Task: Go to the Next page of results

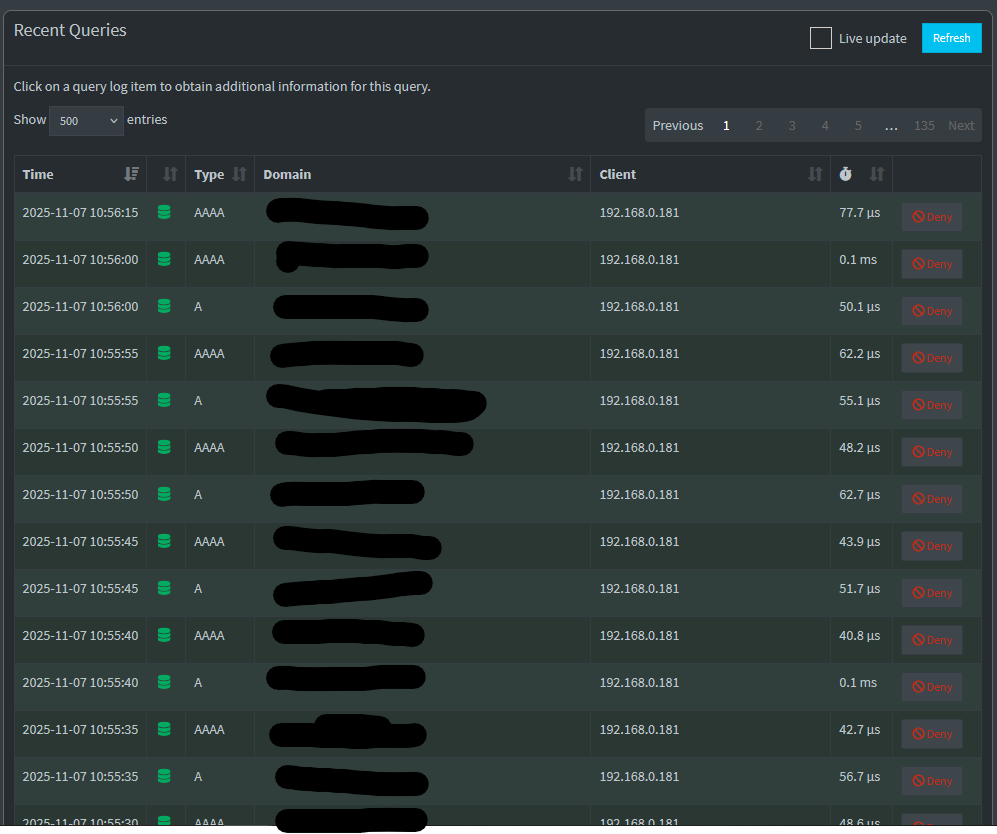Action: click(x=961, y=126)
